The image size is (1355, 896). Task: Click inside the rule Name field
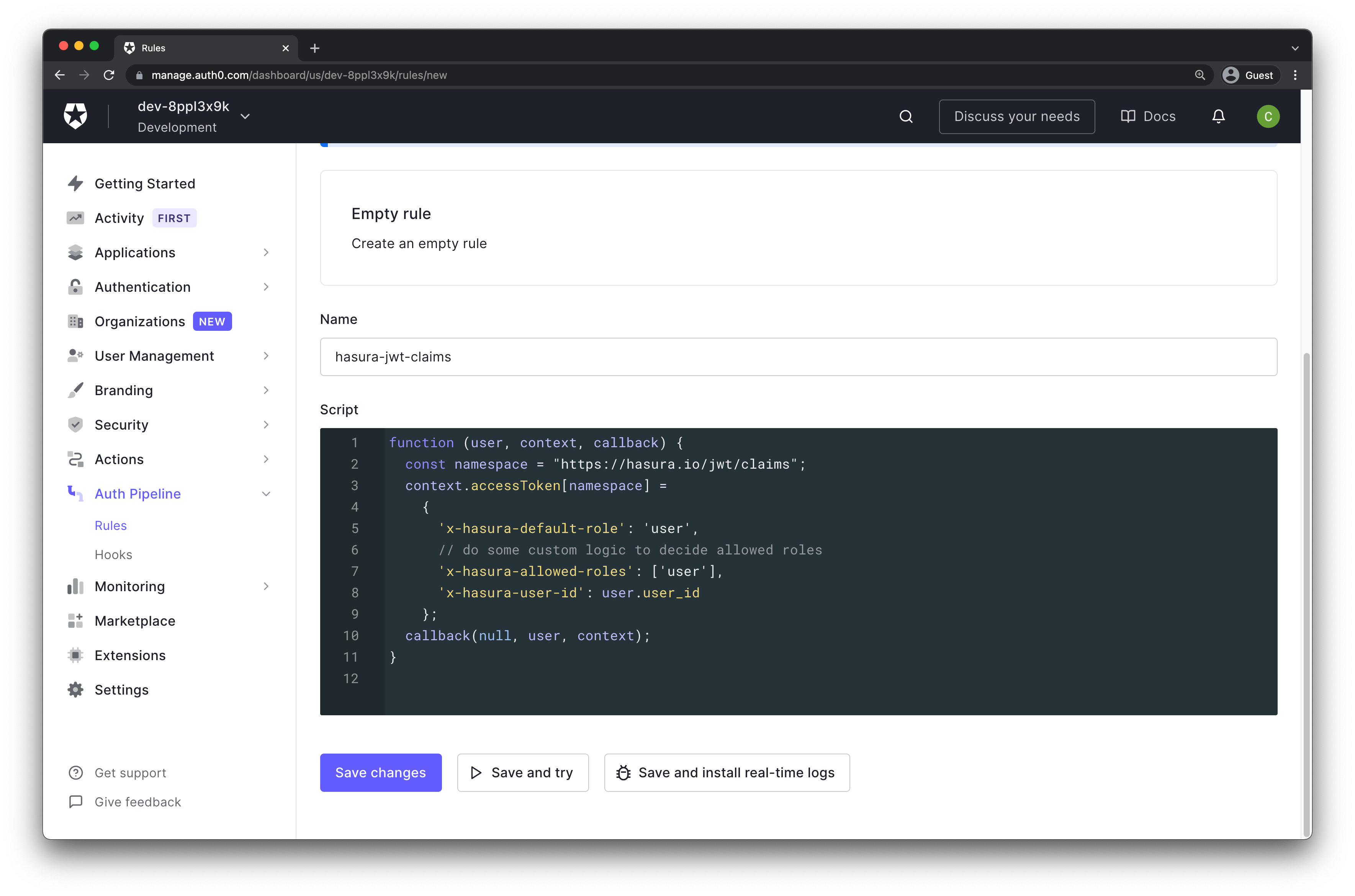(798, 356)
